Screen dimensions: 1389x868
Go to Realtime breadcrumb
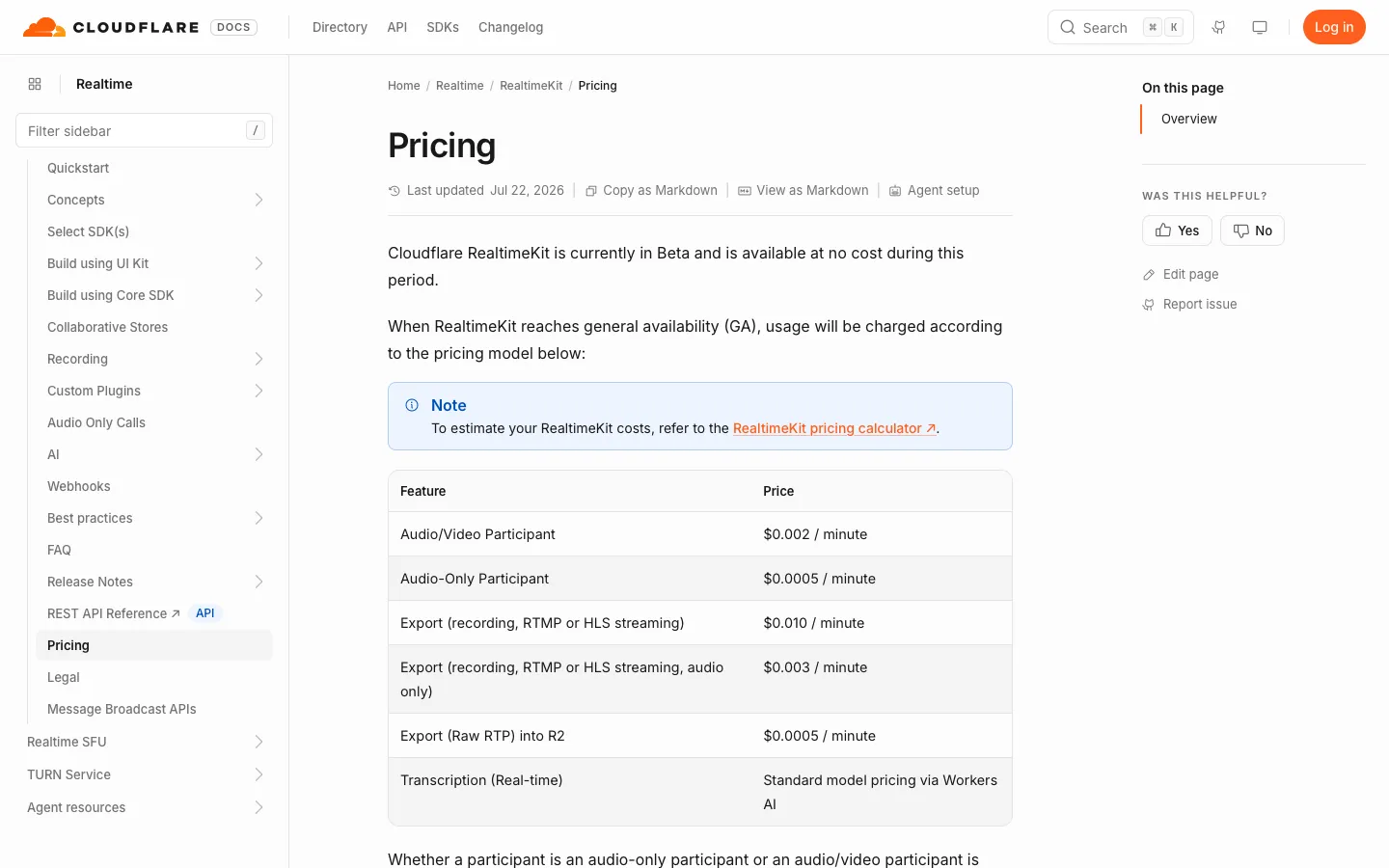click(x=460, y=86)
